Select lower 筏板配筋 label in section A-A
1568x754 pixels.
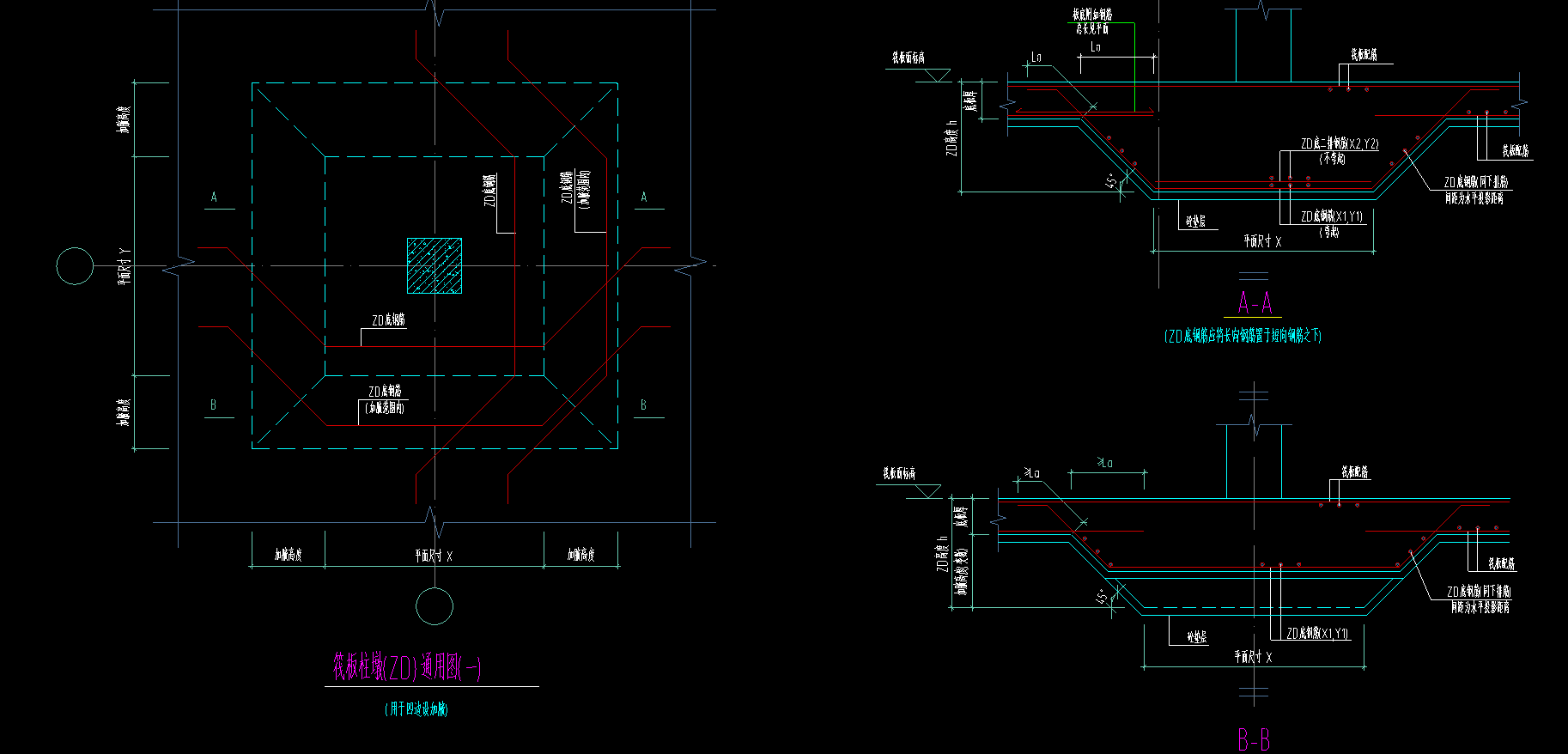1516,150
